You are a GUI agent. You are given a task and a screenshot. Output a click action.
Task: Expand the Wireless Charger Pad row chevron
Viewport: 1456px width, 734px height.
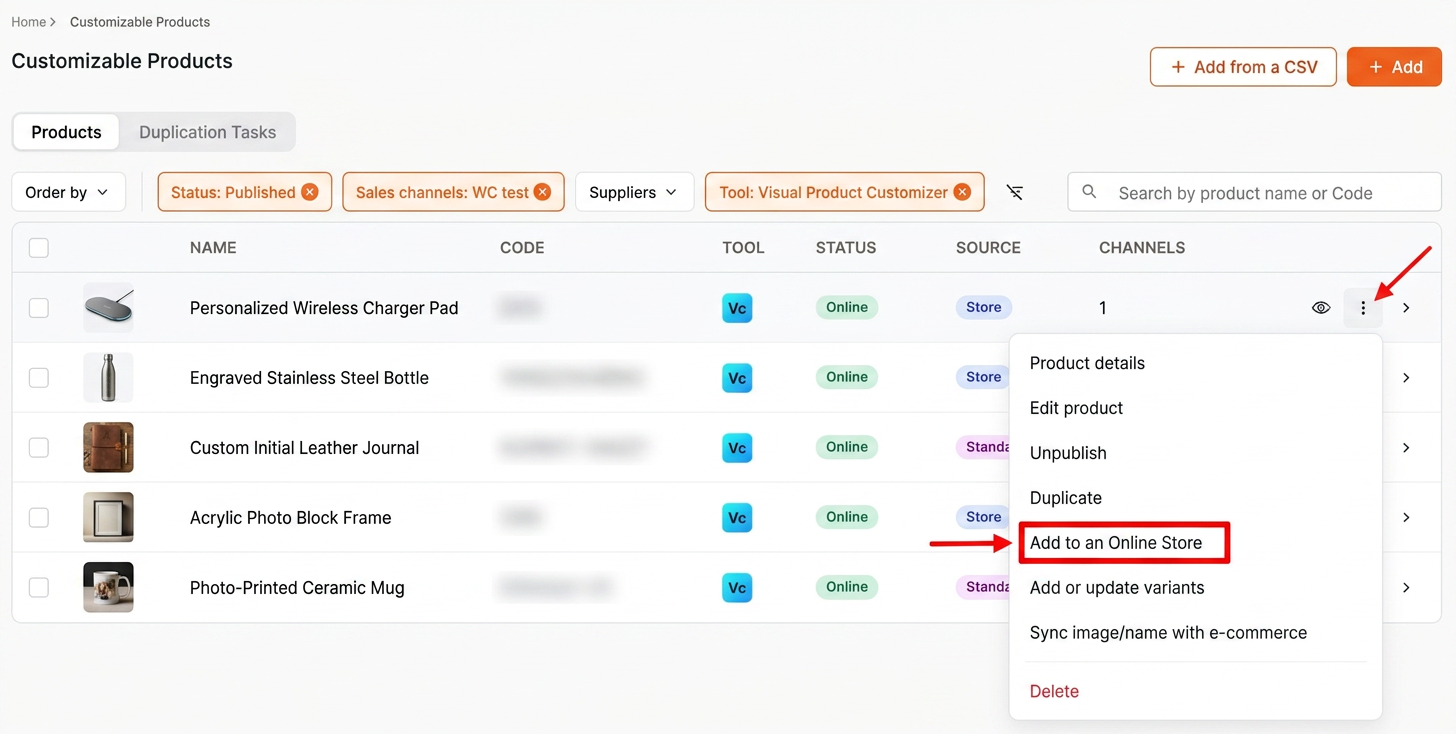pos(1406,308)
